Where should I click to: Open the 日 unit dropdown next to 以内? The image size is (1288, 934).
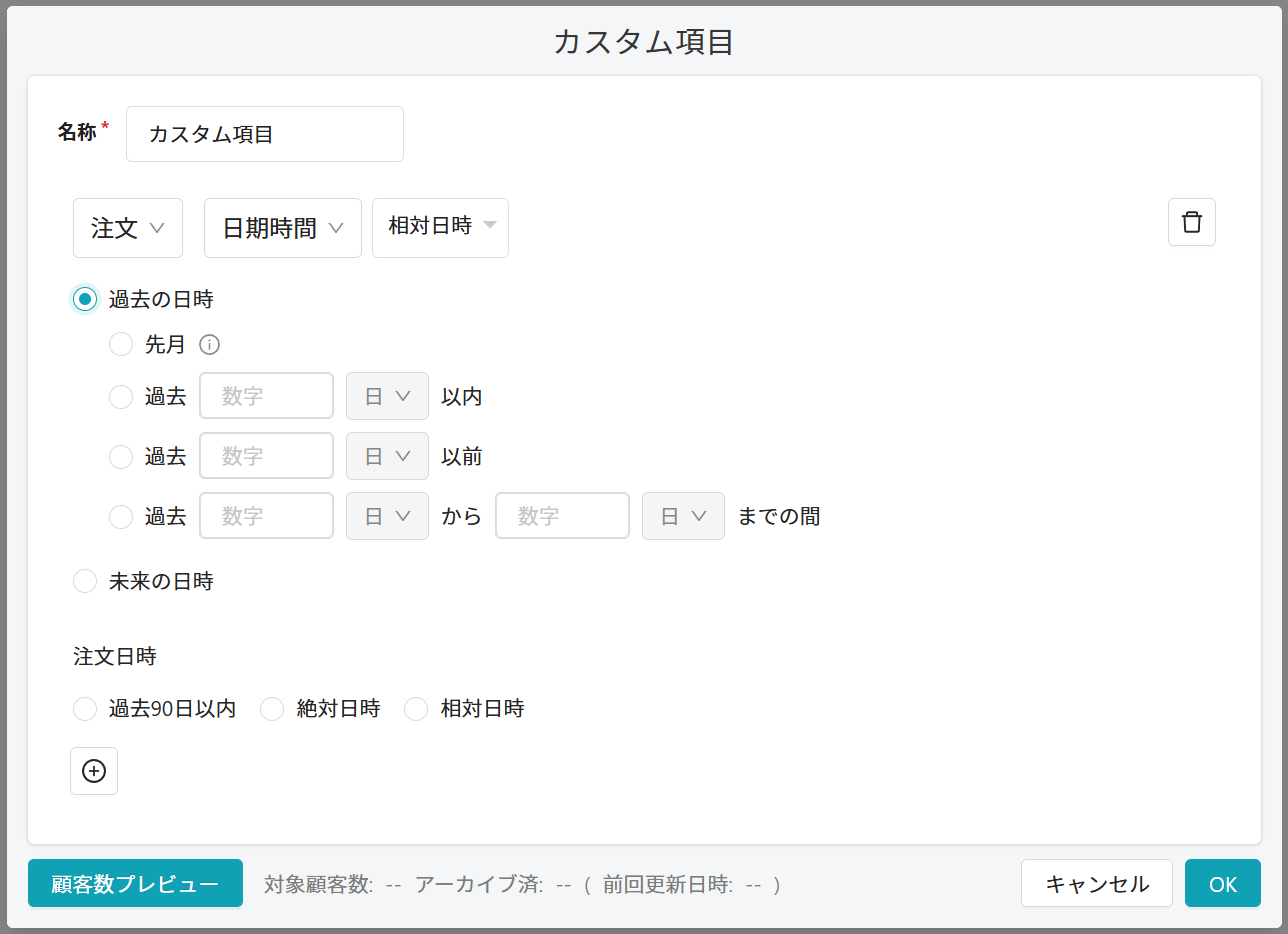pyautogui.click(x=387, y=396)
